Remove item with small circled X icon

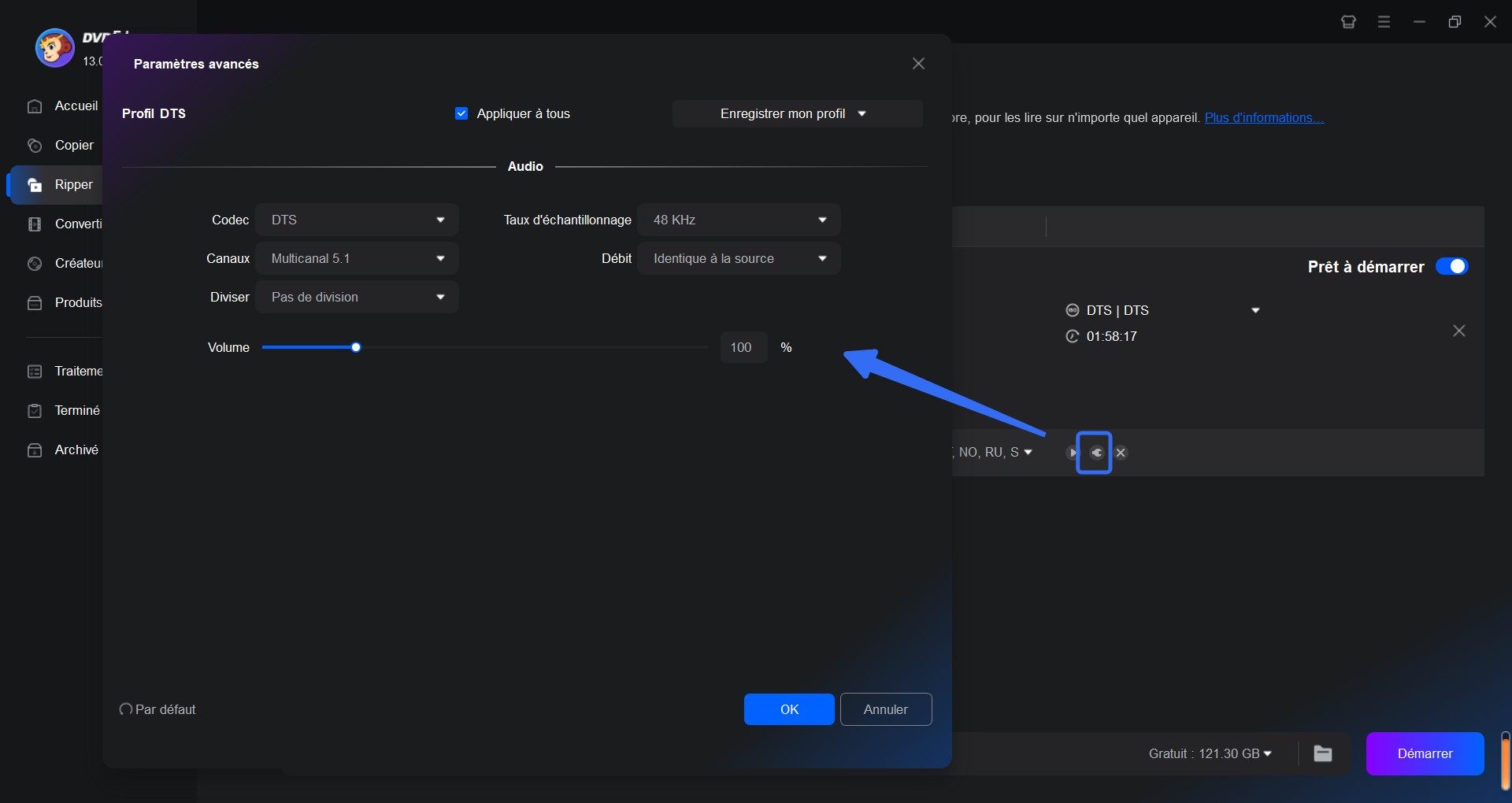[x=1121, y=453]
